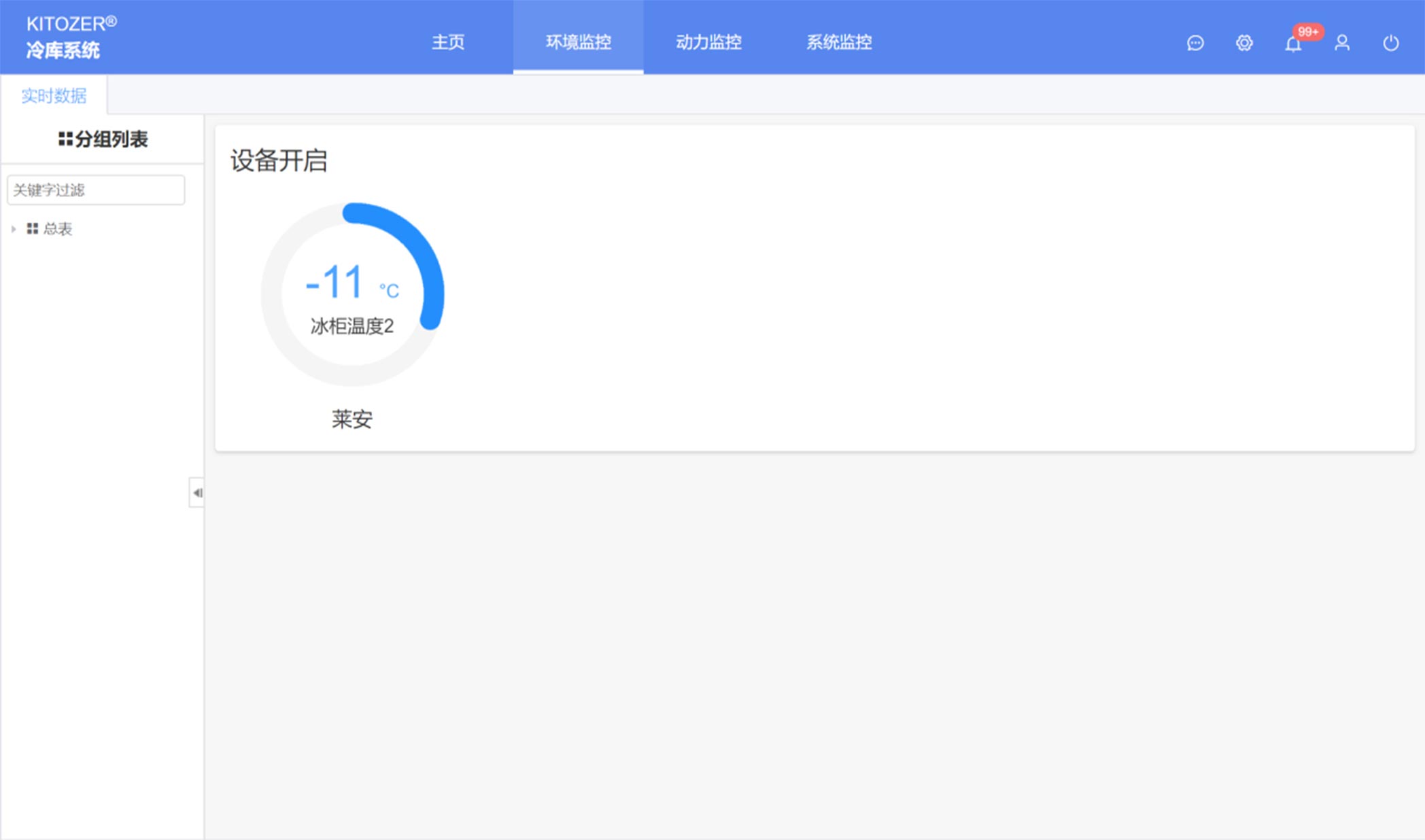This screenshot has width=1425, height=840.
Task: Go to the 主页 tab
Action: point(448,42)
